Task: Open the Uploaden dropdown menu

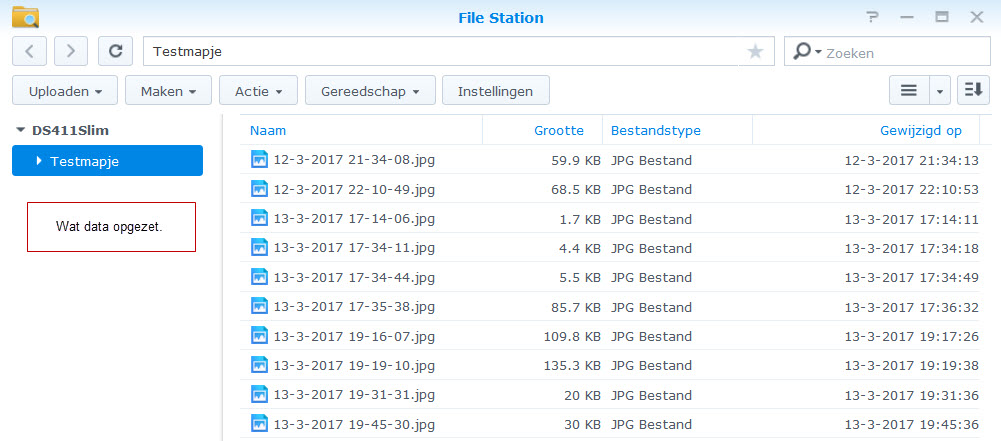Action: (x=65, y=91)
